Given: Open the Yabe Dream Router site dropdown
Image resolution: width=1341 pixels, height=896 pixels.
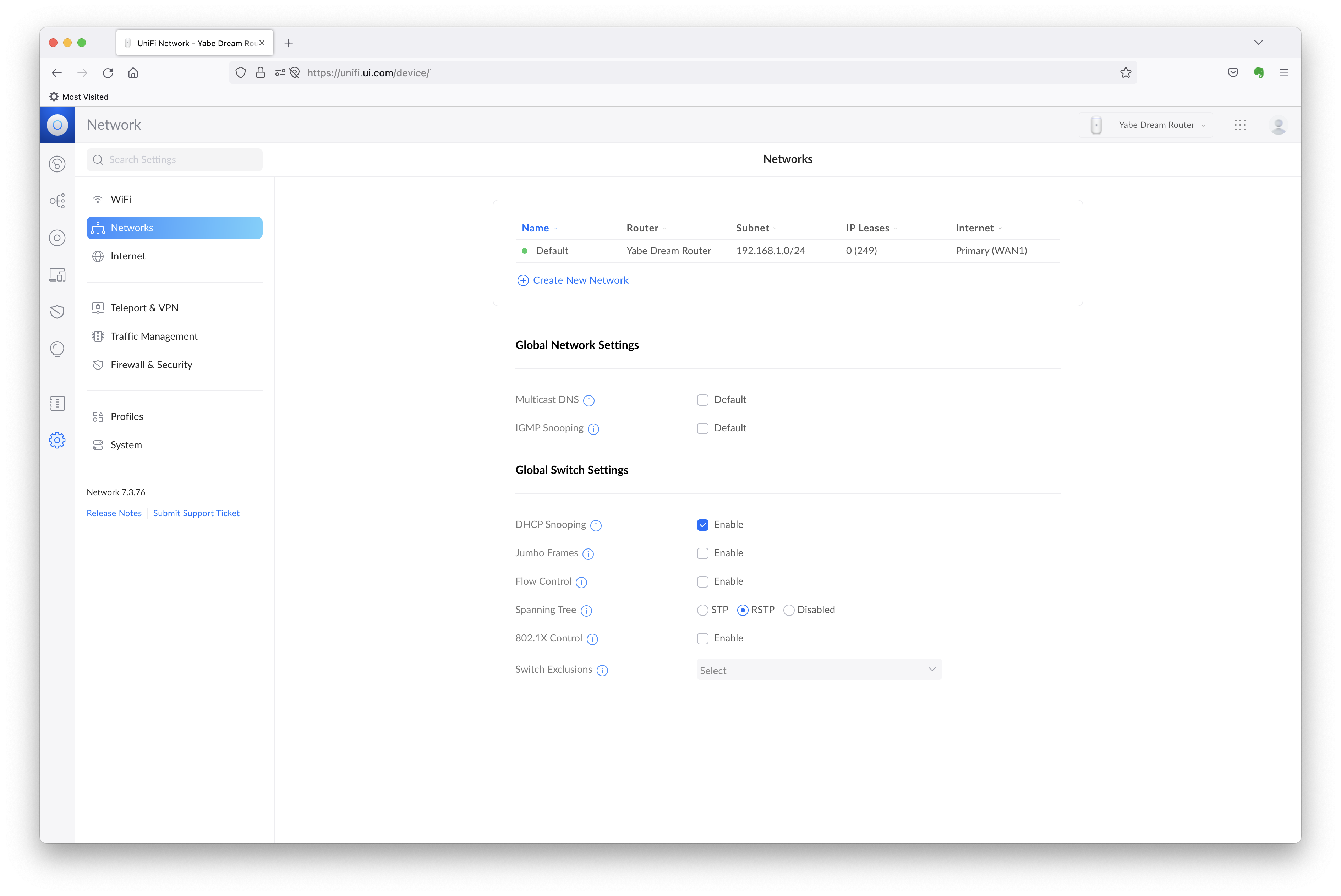Looking at the screenshot, I should pos(1145,125).
